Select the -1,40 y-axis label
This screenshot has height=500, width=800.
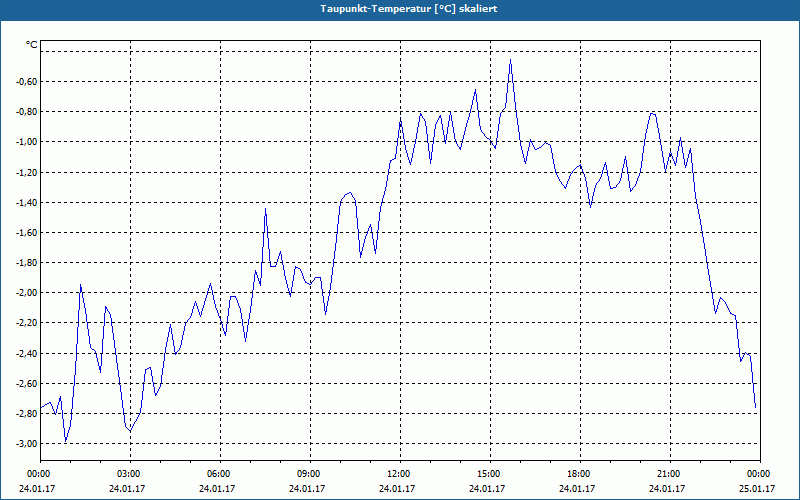[26, 203]
